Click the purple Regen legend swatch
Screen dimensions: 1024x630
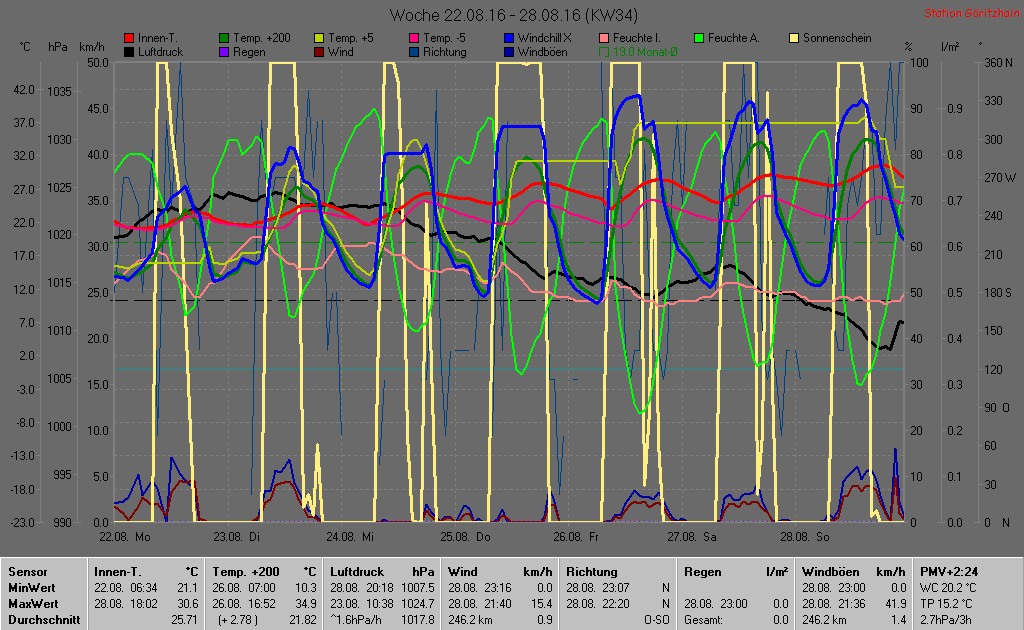pyautogui.click(x=224, y=52)
